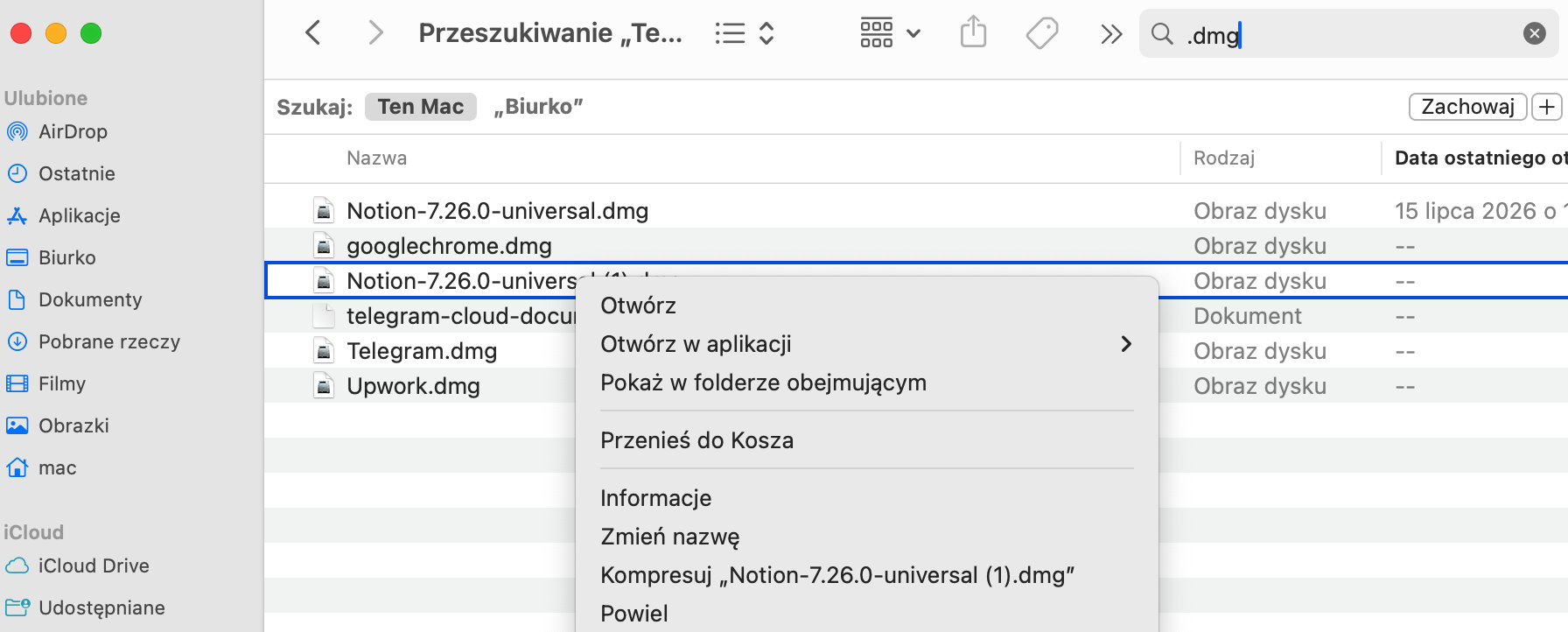This screenshot has height=632, width=1568.
Task: Open AirDrop in the sidebar
Action: click(73, 131)
